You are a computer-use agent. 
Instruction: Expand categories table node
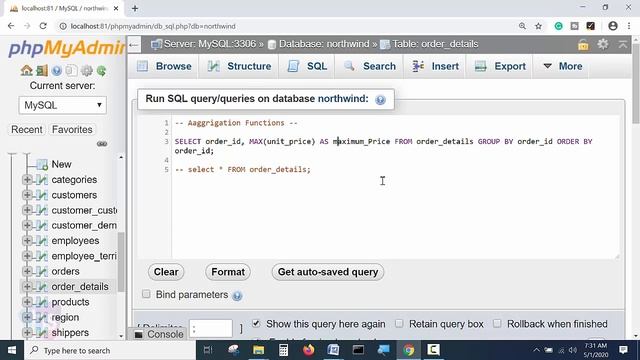click(x=27, y=180)
